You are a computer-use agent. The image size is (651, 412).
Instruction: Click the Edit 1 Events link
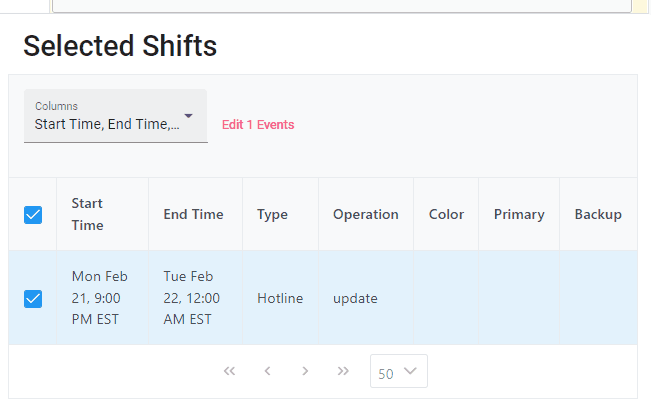point(258,125)
